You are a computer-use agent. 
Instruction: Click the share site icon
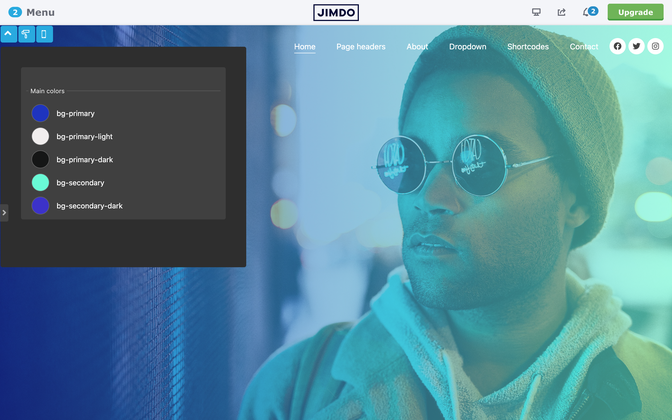[561, 12]
